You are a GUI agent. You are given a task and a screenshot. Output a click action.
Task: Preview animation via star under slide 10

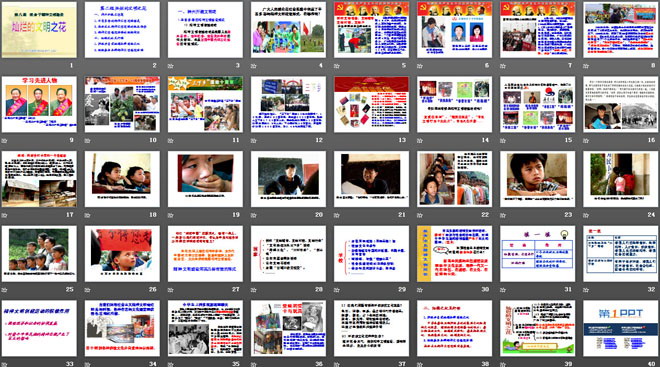(88, 140)
